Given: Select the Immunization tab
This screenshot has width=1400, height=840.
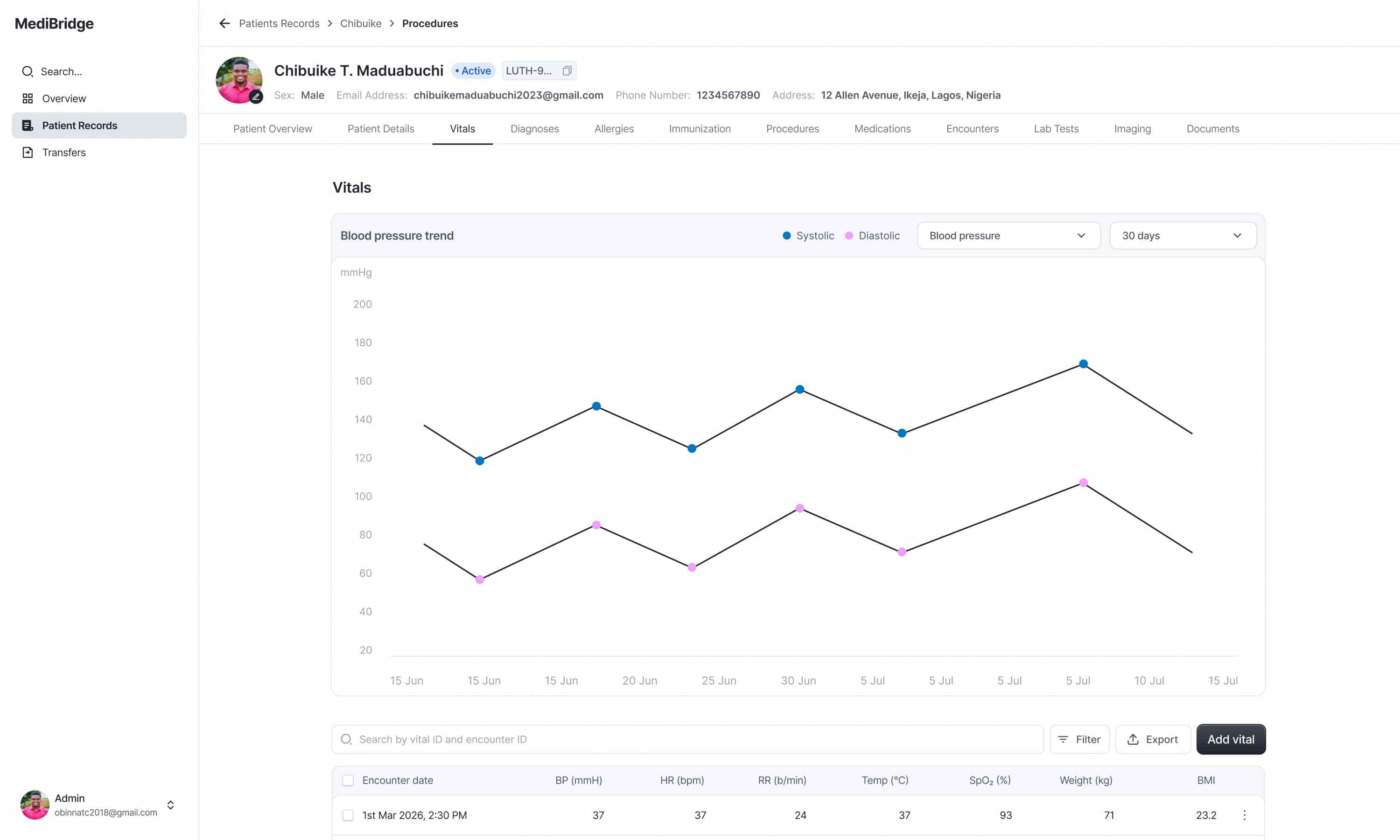Looking at the screenshot, I should click(700, 128).
